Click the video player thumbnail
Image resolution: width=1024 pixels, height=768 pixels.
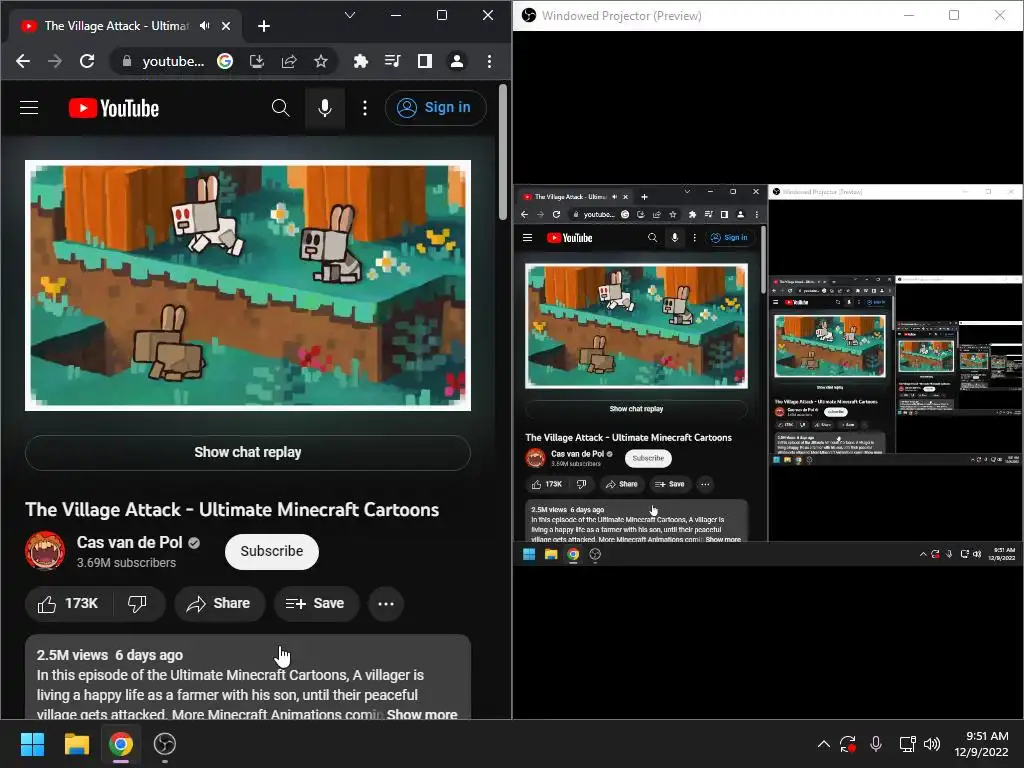coord(248,285)
